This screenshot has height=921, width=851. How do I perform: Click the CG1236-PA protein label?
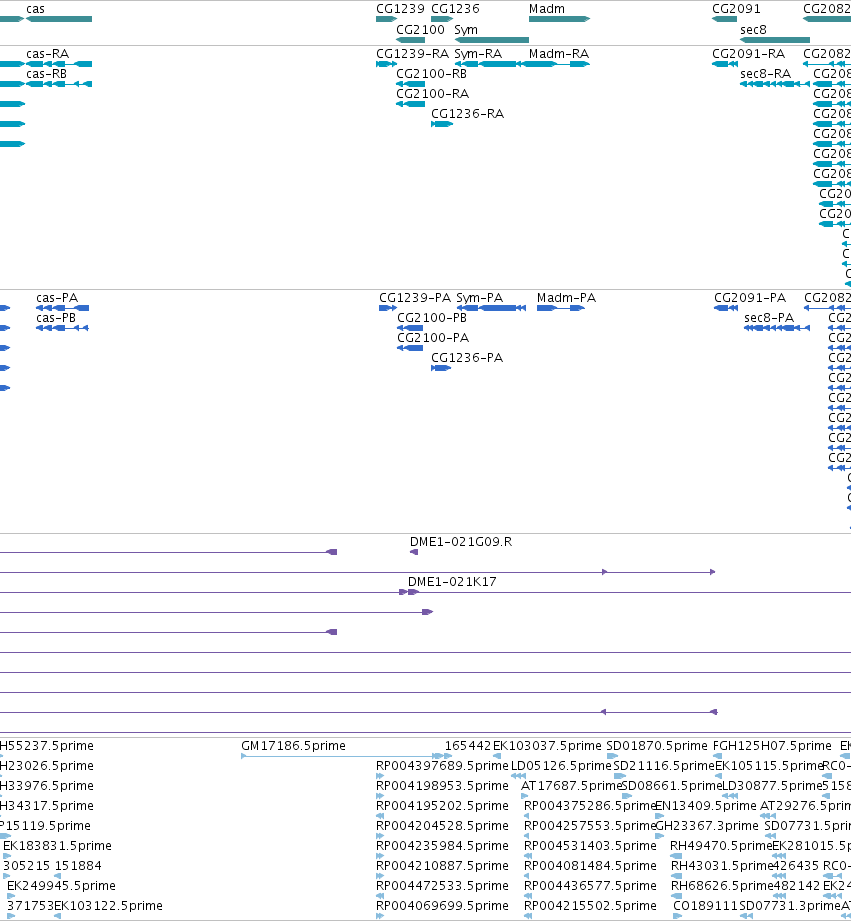click(467, 358)
